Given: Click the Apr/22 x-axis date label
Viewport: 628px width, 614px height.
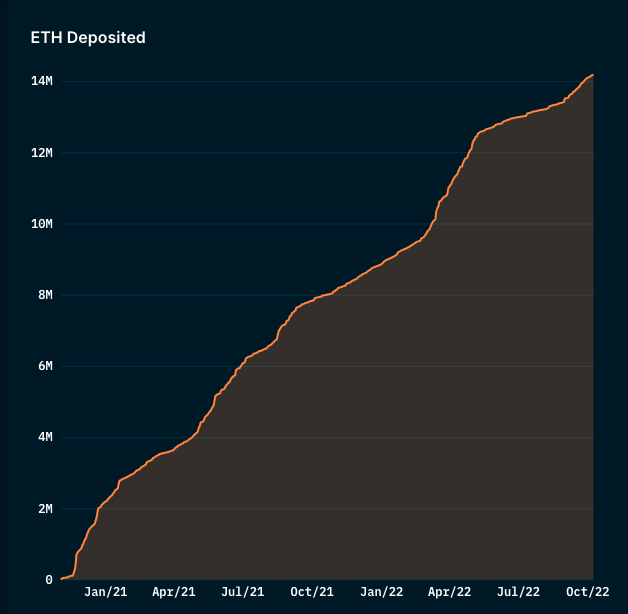Looking at the screenshot, I should coord(449,592).
